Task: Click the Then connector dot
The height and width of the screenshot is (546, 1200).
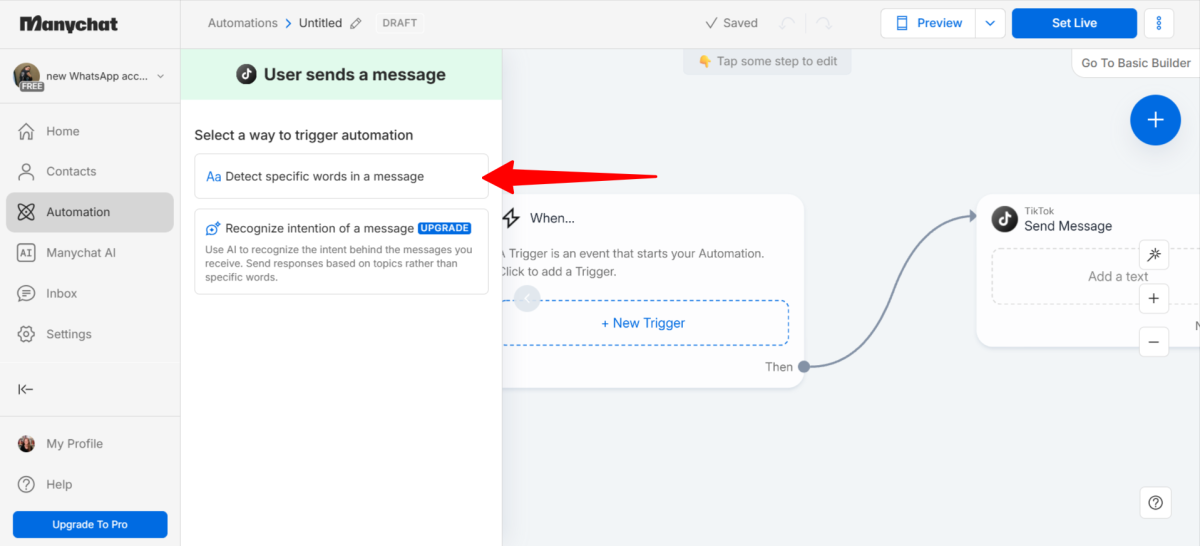Action: [804, 367]
